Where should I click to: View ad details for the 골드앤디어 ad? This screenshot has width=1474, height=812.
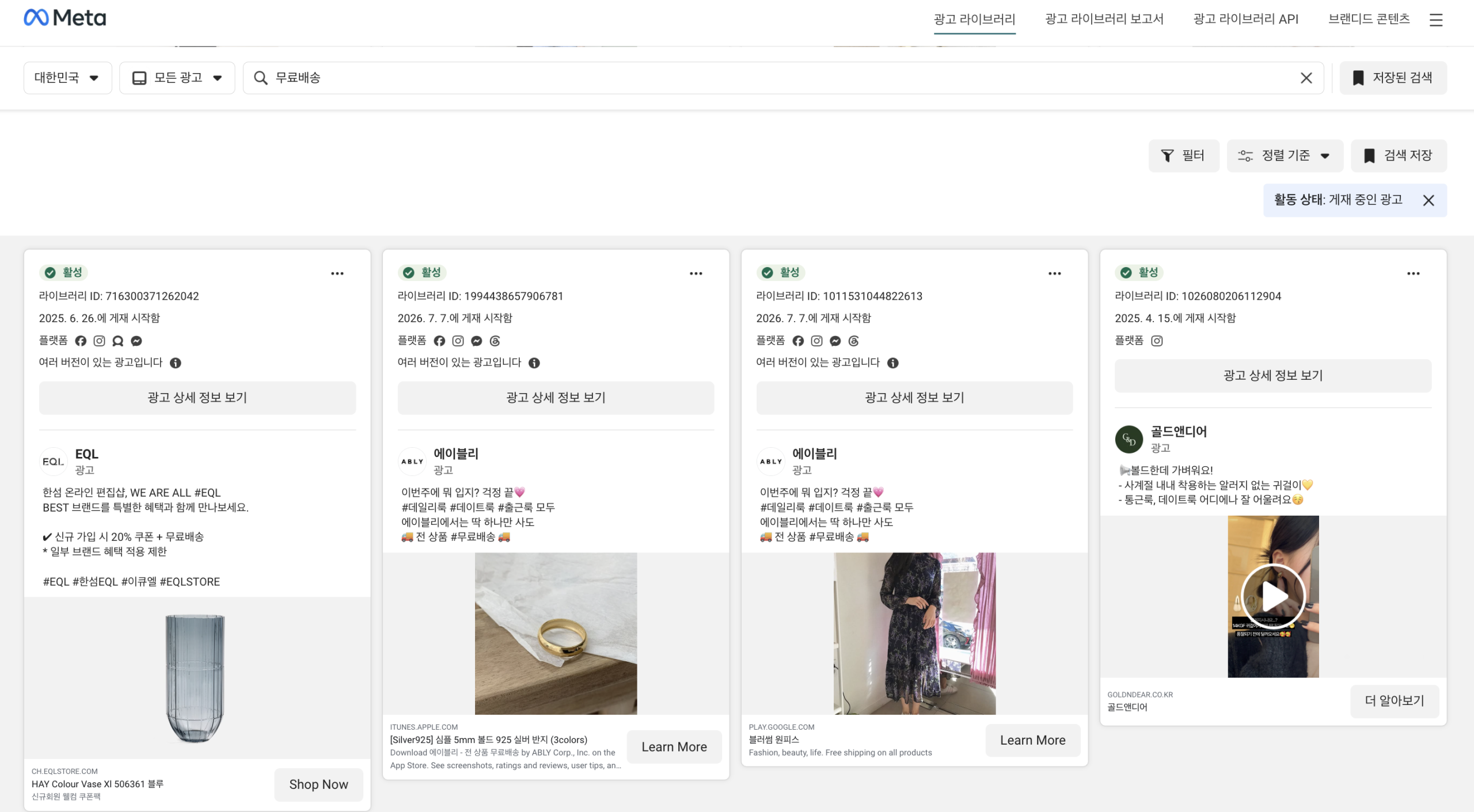pos(1273,376)
